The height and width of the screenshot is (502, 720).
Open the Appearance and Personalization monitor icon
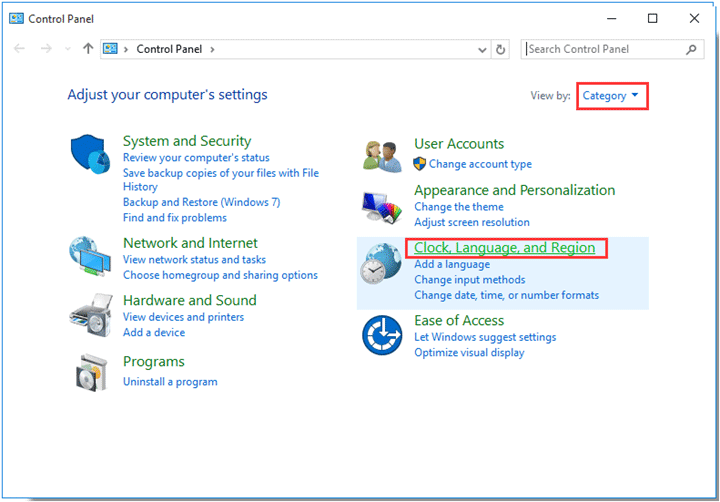tap(382, 205)
